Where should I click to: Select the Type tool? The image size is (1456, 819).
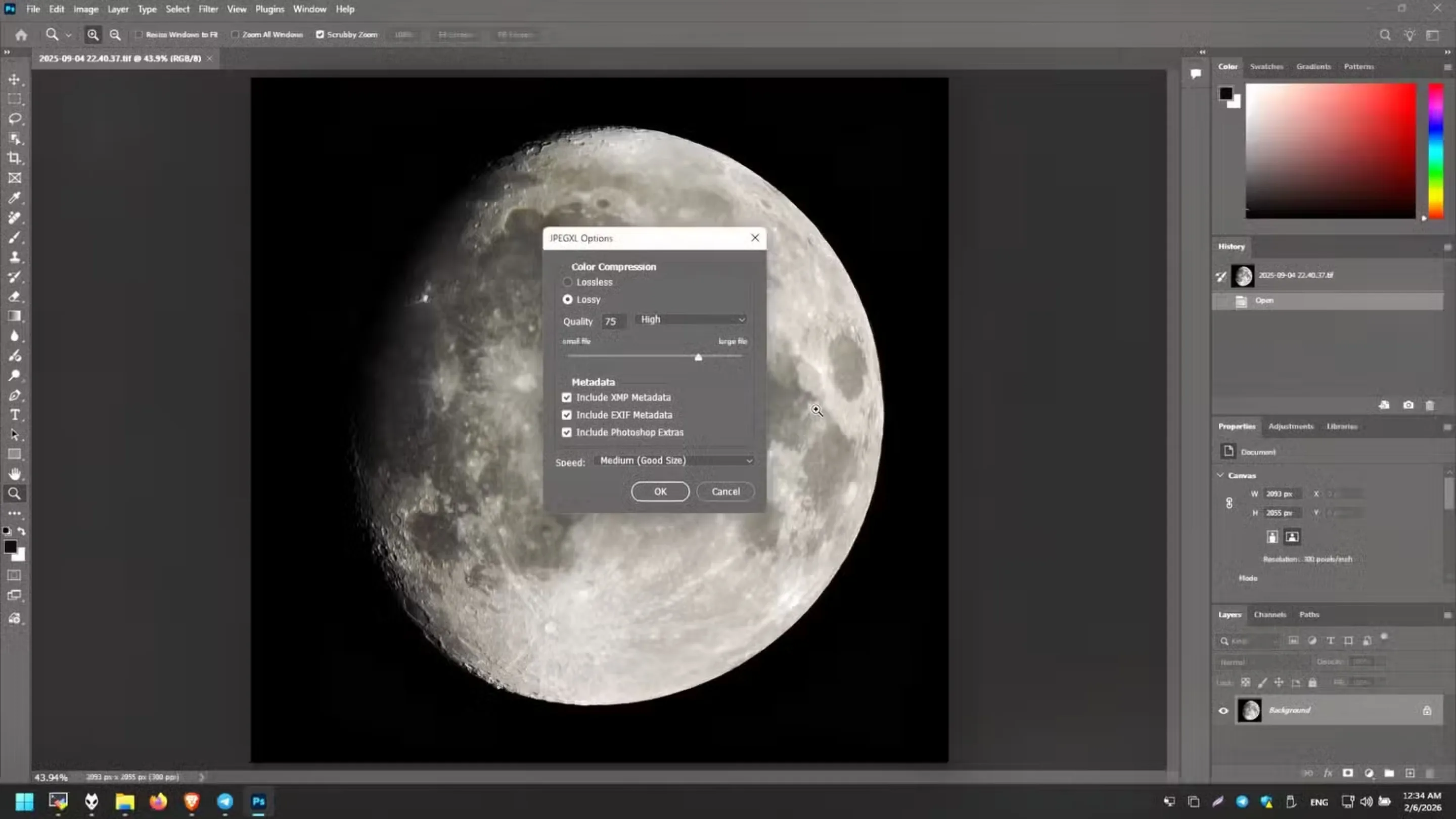point(14,415)
